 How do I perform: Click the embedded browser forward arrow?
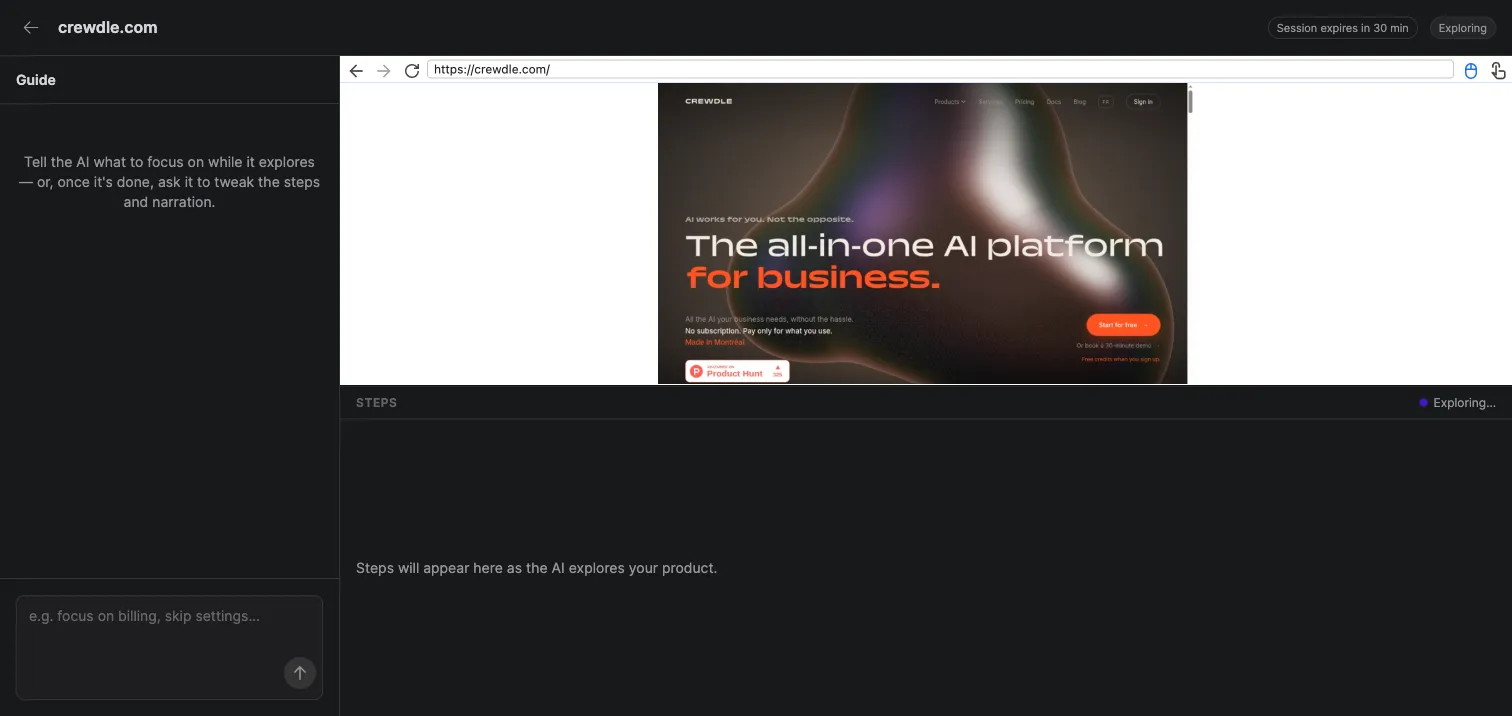(384, 70)
